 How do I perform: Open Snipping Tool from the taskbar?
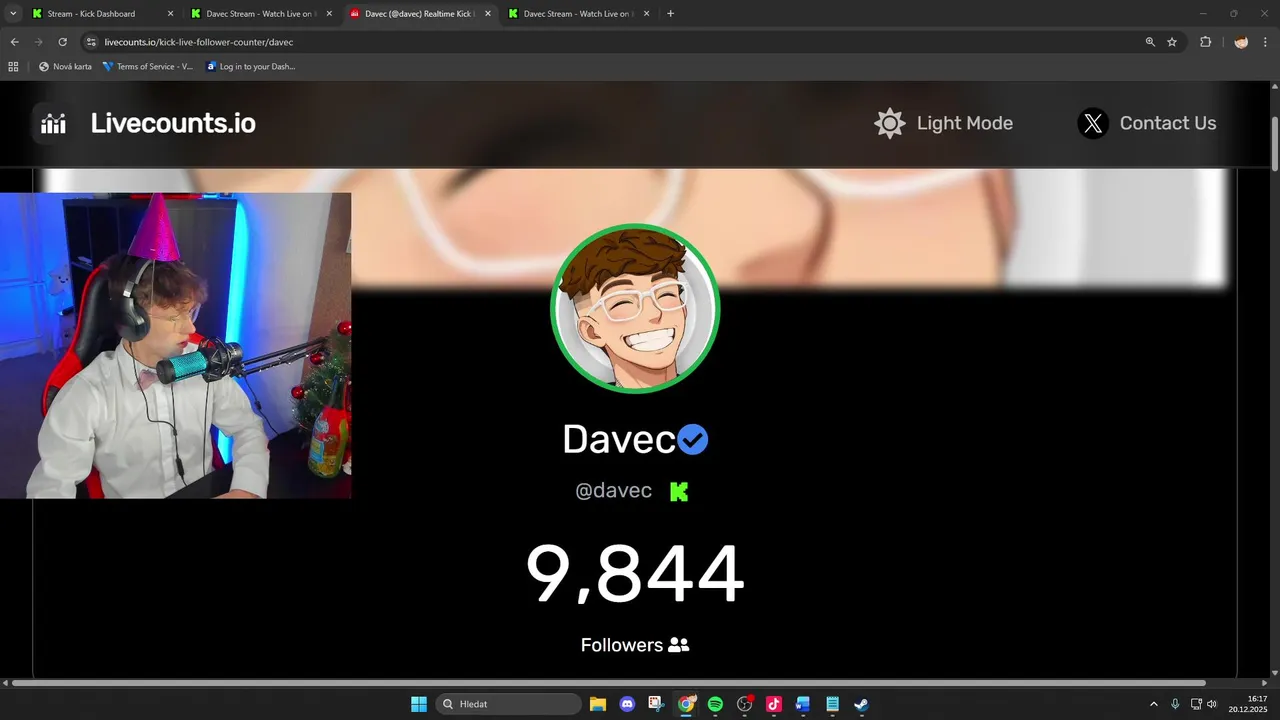click(x=656, y=704)
